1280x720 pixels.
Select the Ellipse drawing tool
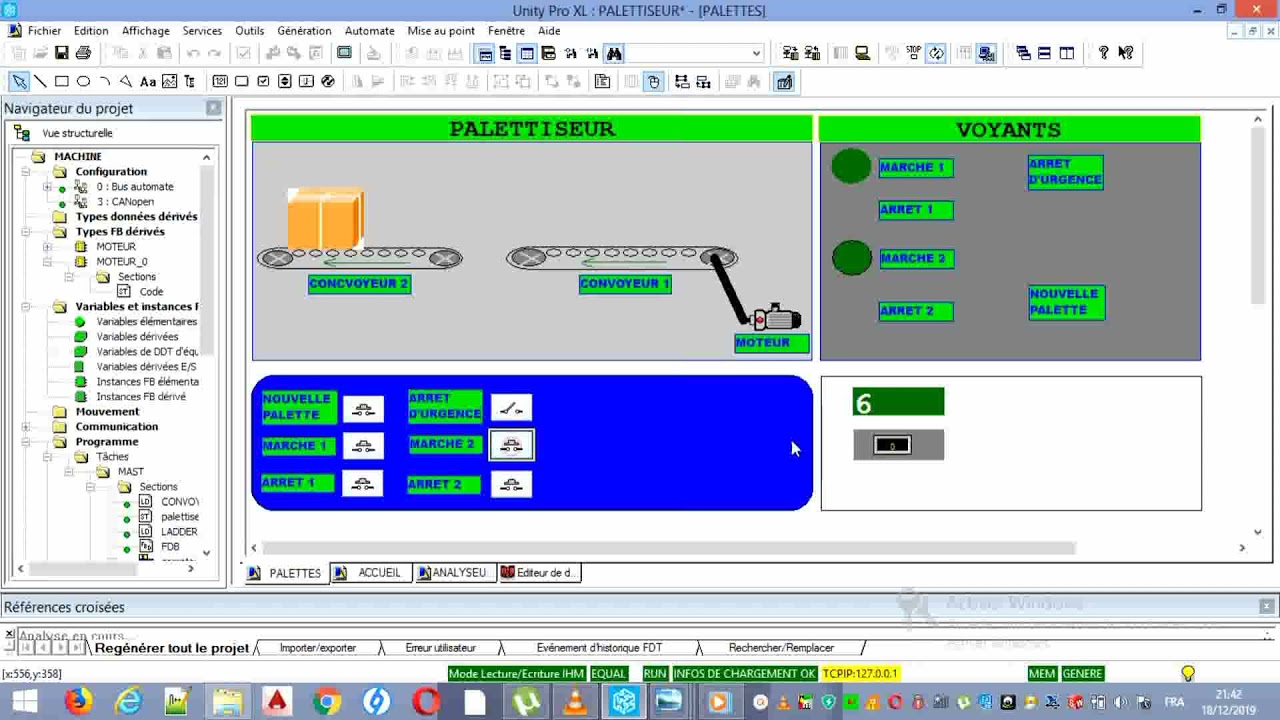(83, 82)
